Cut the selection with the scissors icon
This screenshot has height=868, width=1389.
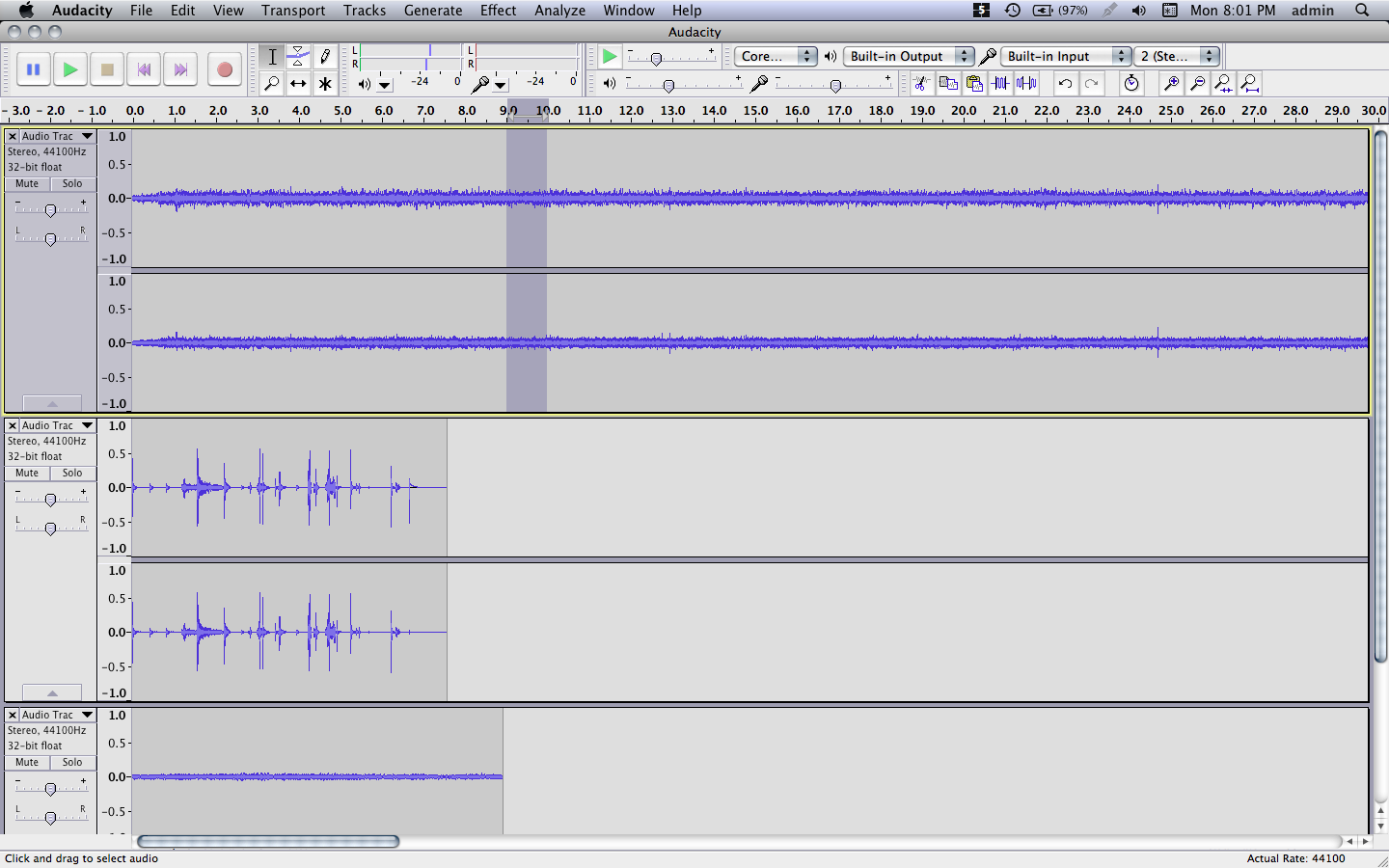pyautogui.click(x=922, y=84)
